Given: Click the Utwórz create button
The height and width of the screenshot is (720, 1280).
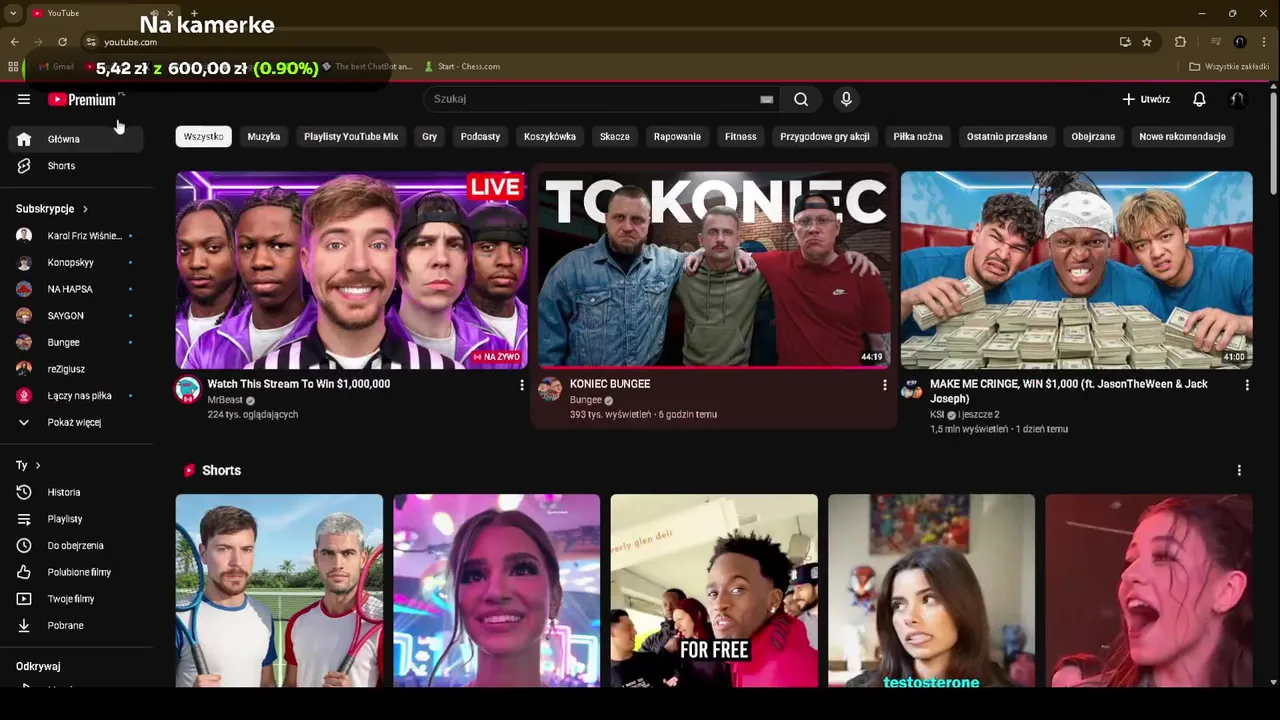Looking at the screenshot, I should click(1146, 99).
